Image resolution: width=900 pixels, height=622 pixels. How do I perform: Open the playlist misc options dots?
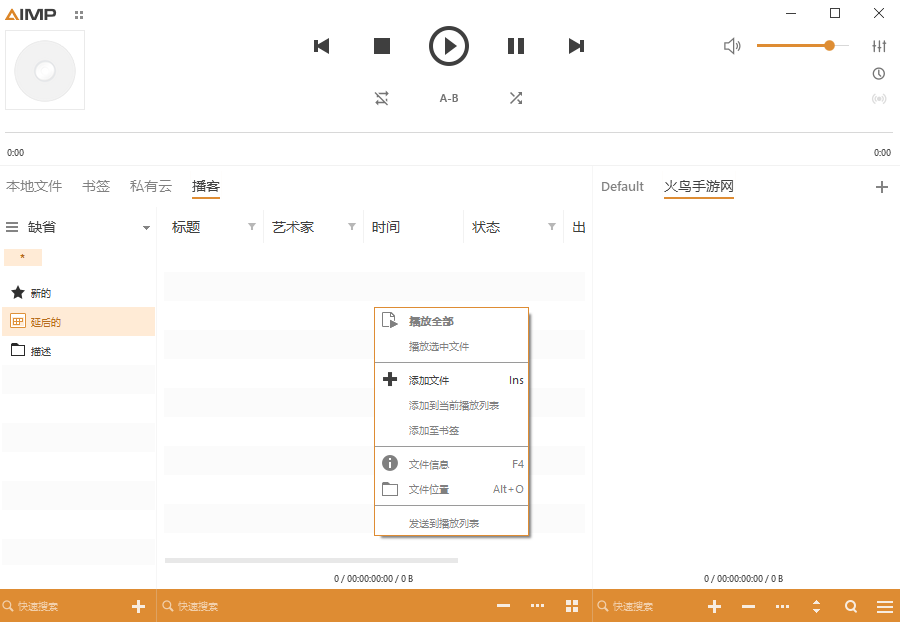(782, 607)
